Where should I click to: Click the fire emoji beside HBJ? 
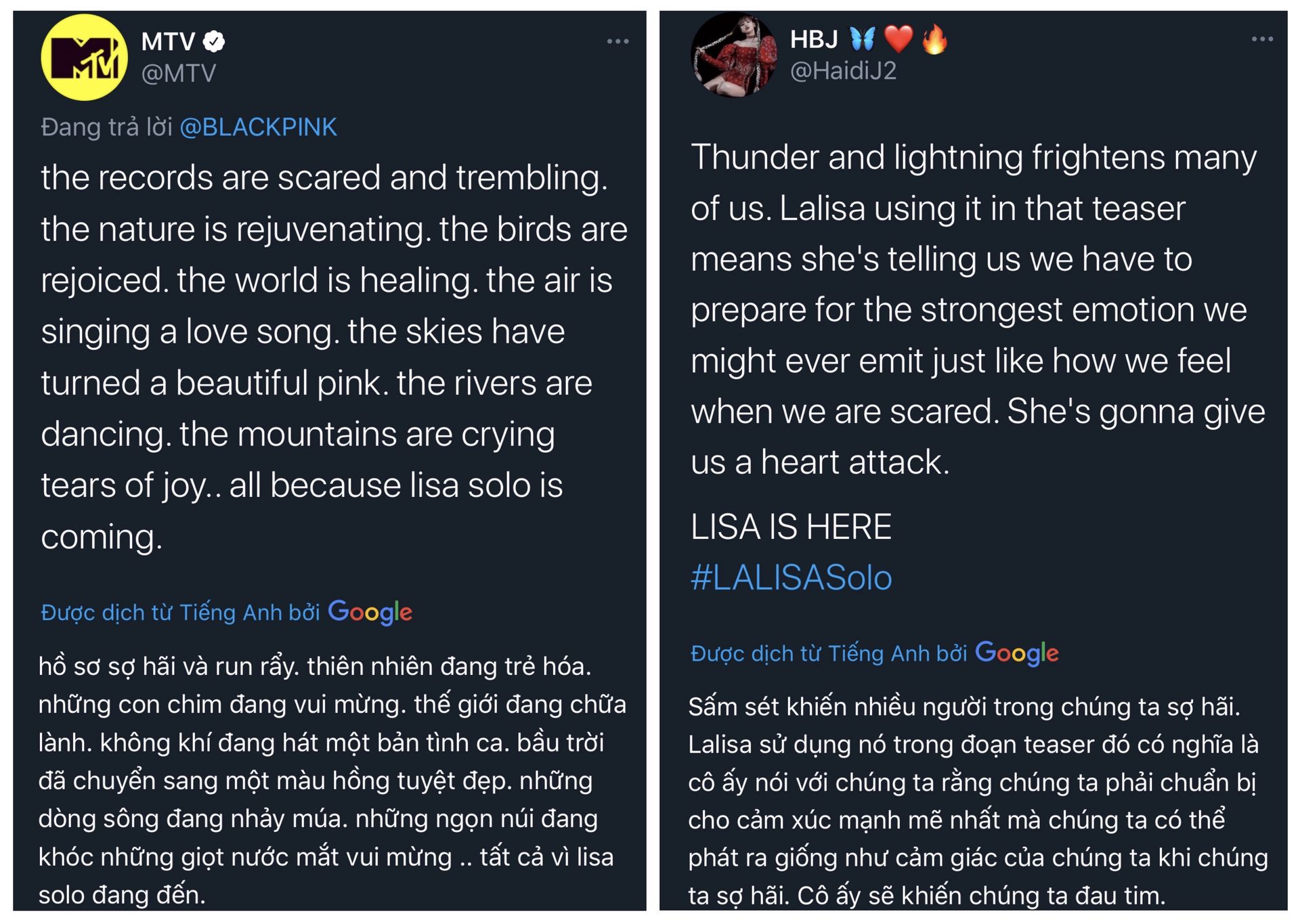point(934,39)
